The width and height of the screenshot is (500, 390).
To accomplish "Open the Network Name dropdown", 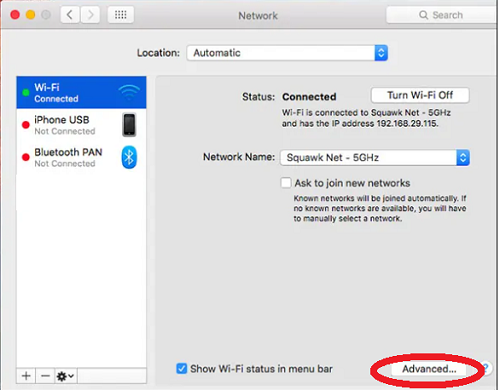I will (375, 158).
